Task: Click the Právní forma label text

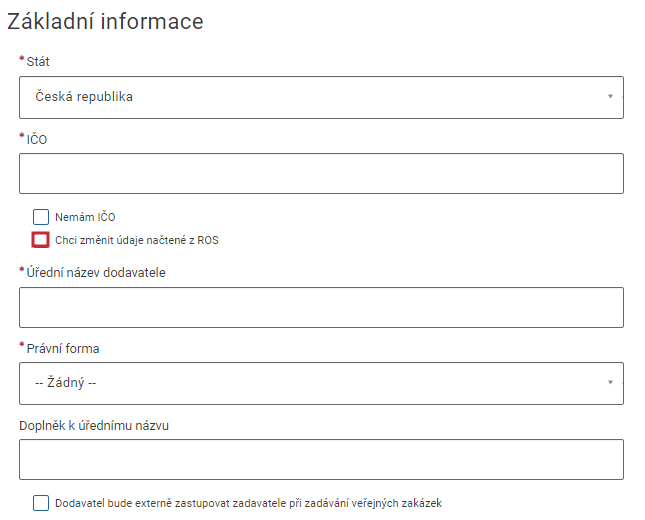Action: pos(63,348)
